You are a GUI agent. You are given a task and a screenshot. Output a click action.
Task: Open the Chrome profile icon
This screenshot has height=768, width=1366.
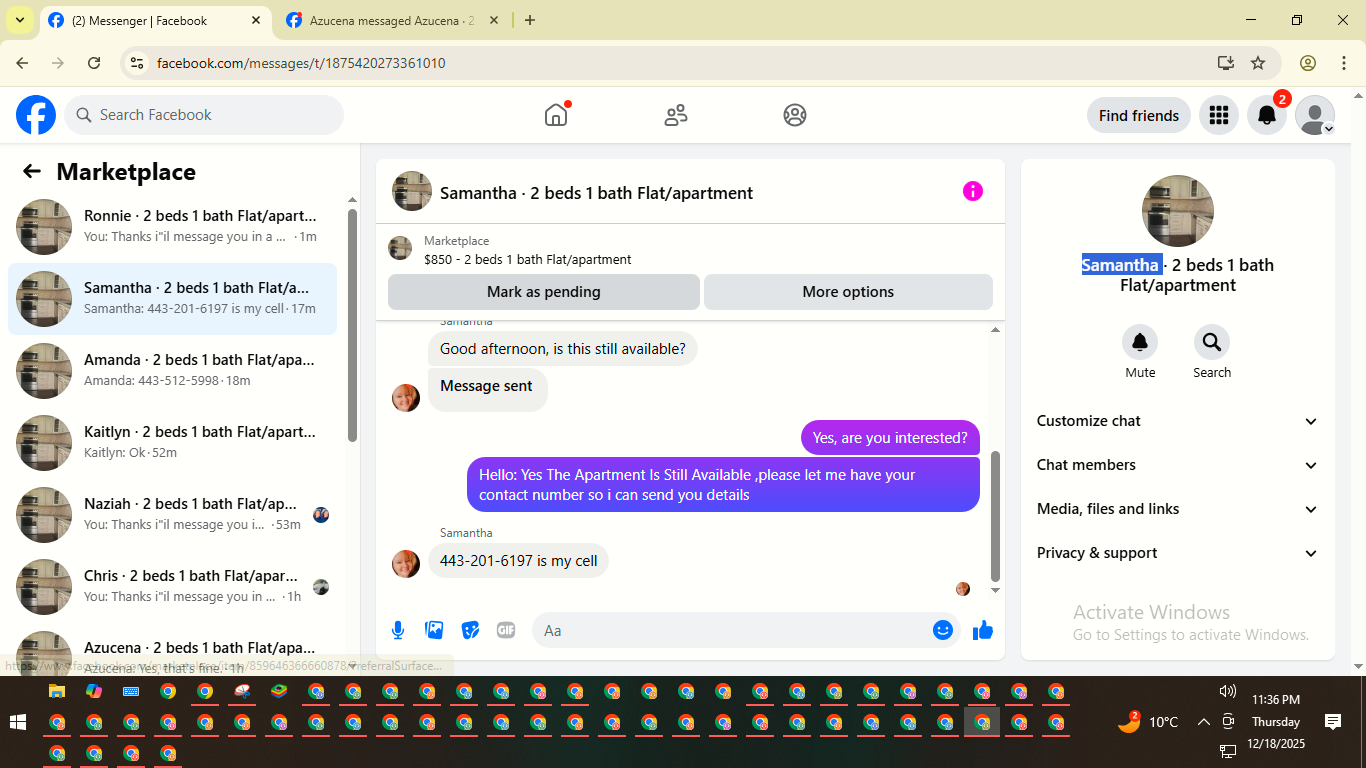[x=1308, y=63]
